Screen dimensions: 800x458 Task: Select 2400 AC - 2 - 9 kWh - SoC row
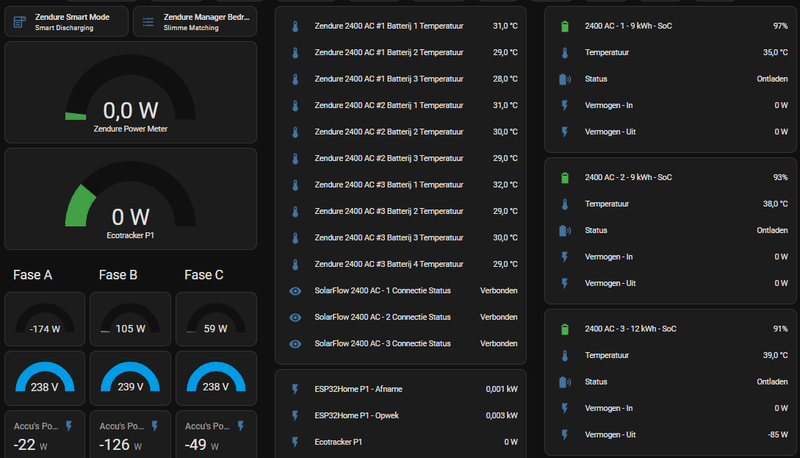(x=673, y=178)
